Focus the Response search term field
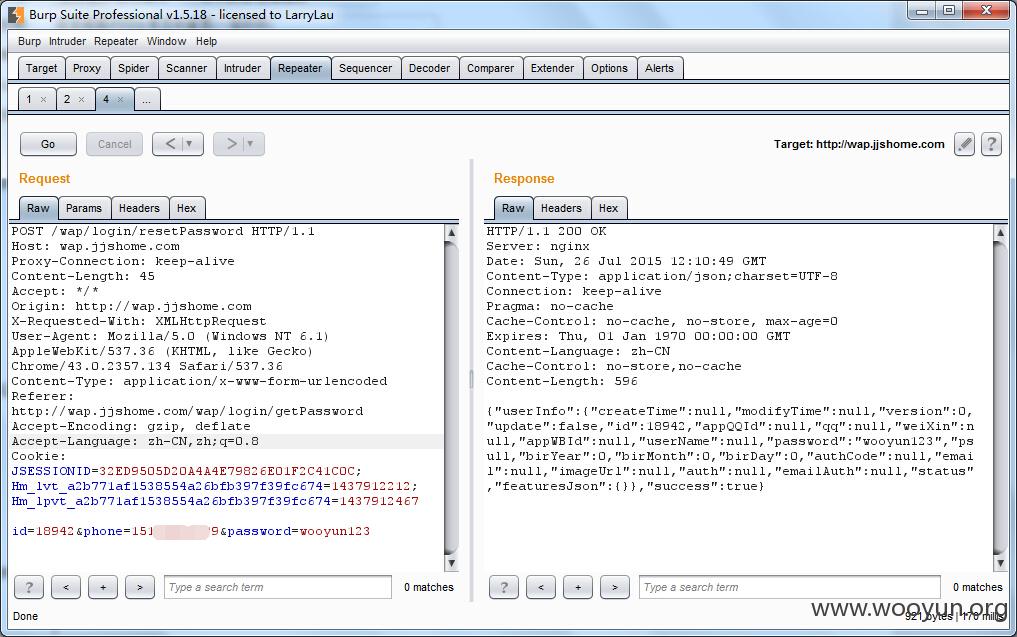The width and height of the screenshot is (1017, 637). click(790, 587)
